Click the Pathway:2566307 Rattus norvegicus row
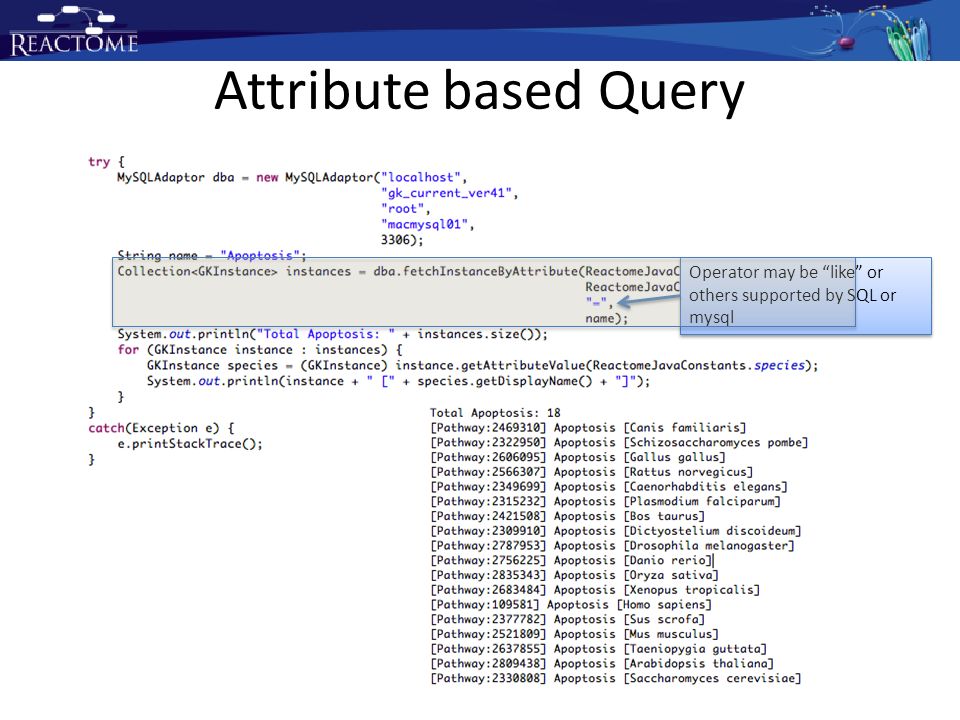 [x=591, y=472]
